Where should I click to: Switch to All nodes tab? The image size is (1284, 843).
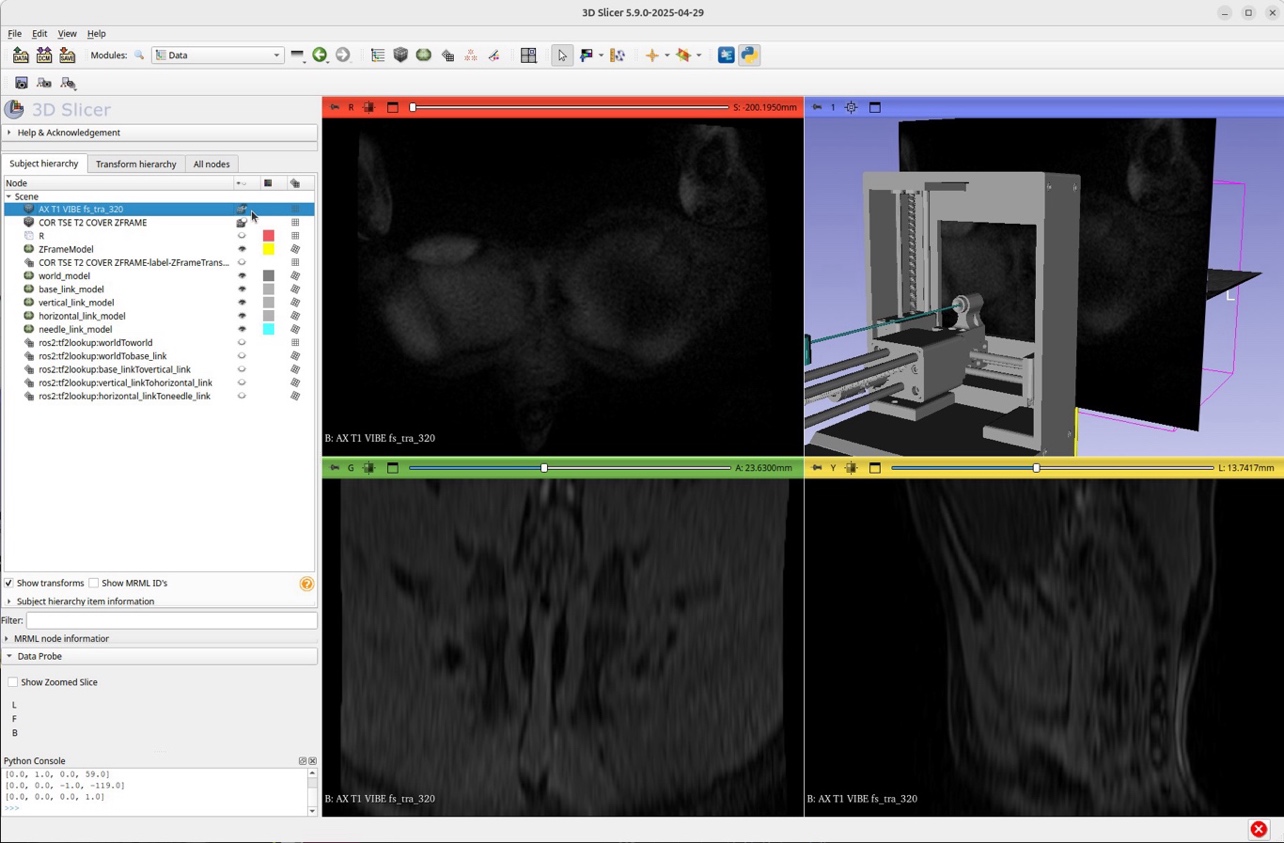point(211,164)
